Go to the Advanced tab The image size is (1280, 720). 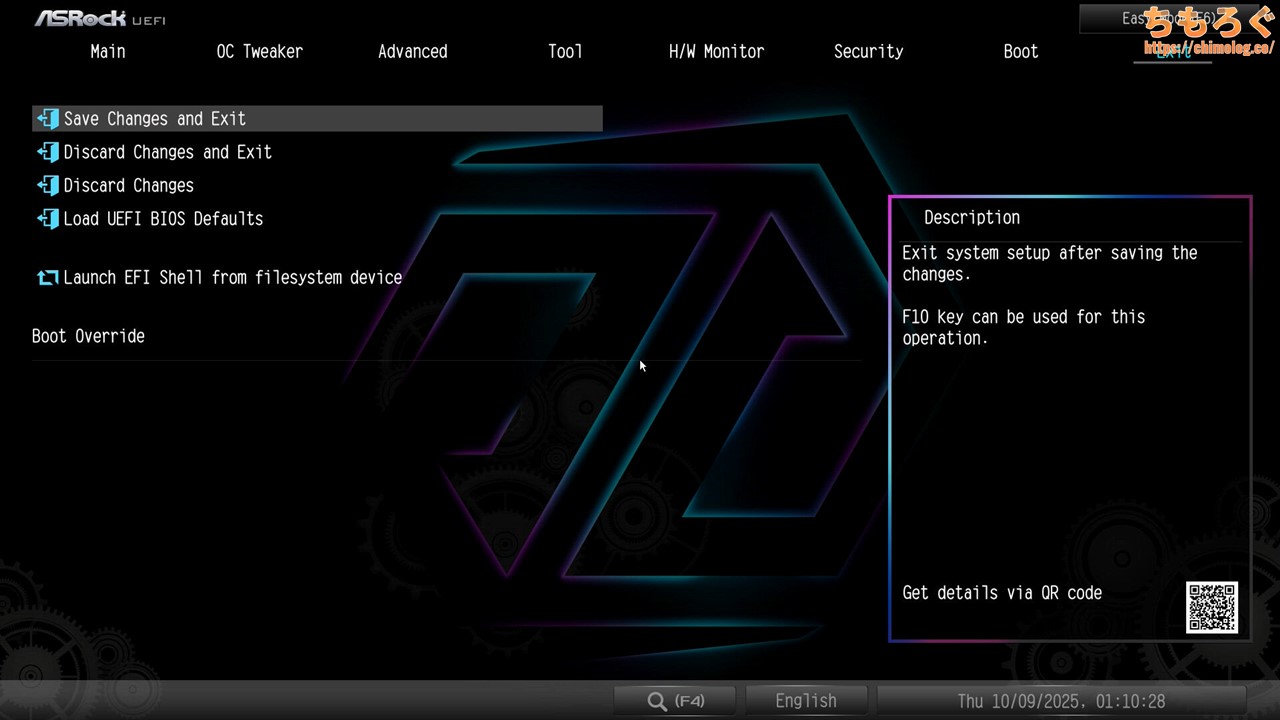pos(412,52)
